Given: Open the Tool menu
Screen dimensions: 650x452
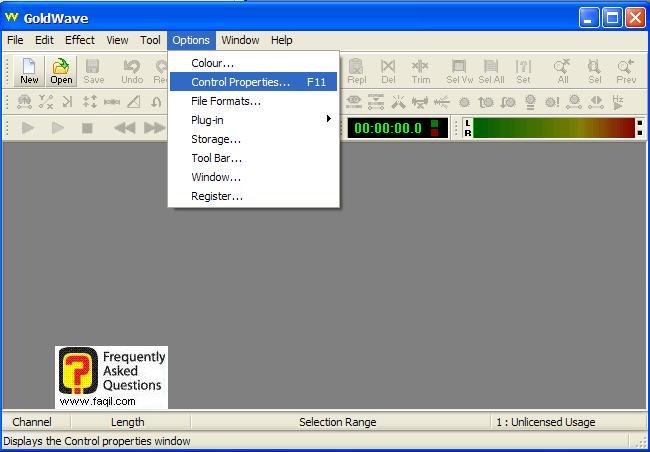Looking at the screenshot, I should 150,40.
